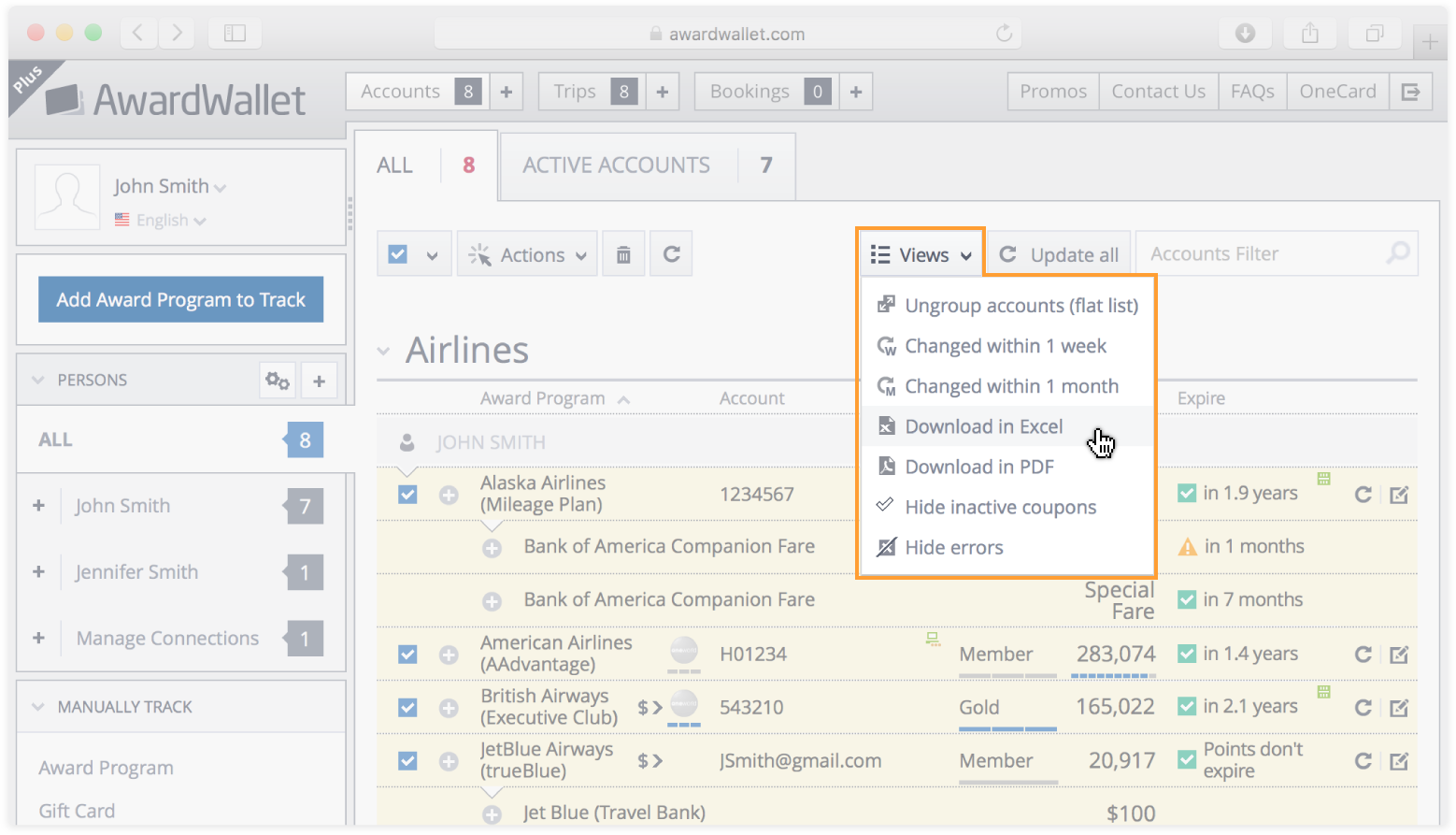Click Add Award Program to Track
Viewport: 1456px width, 835px height.
tap(180, 299)
